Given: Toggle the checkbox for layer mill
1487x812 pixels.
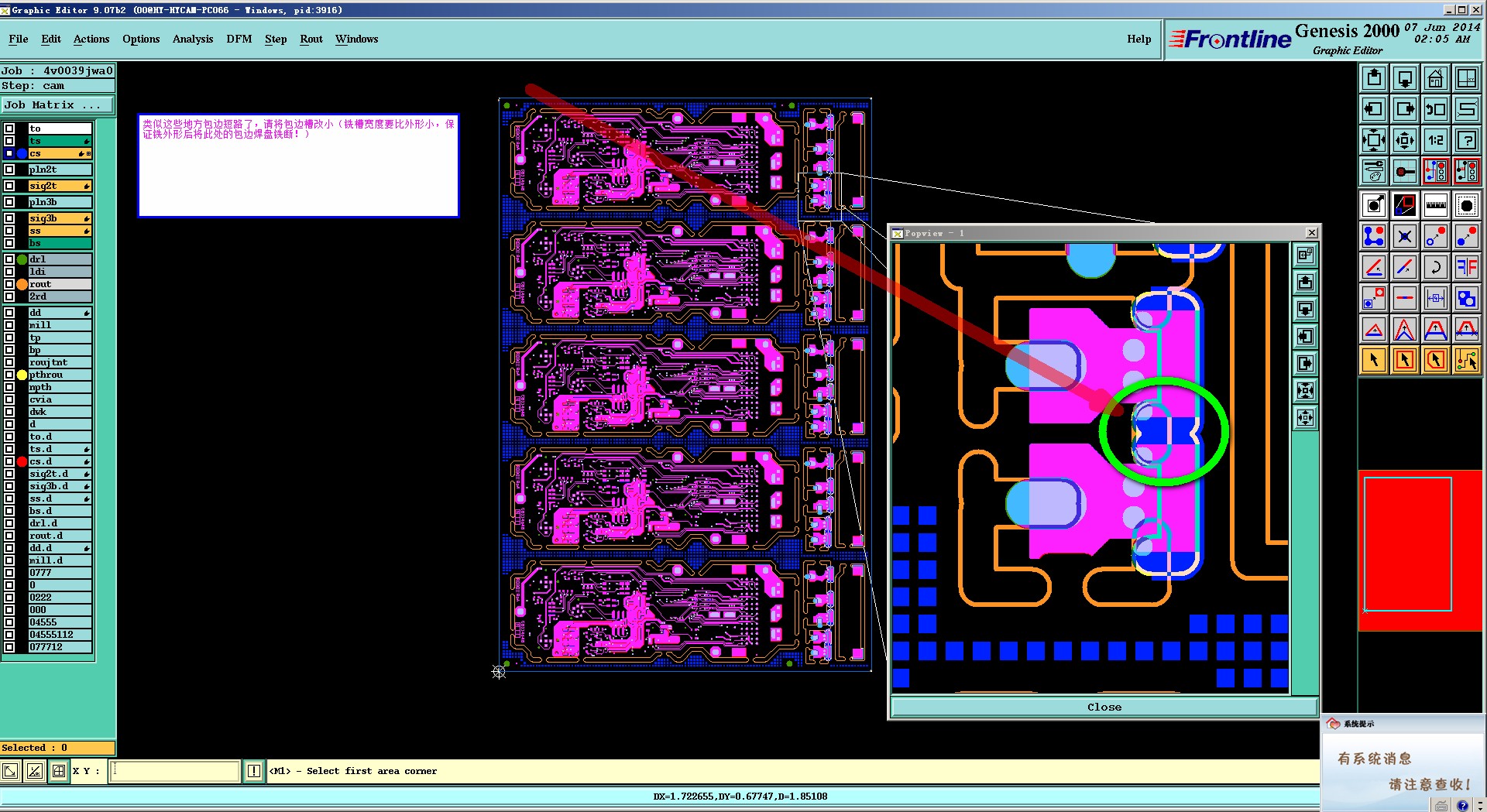Looking at the screenshot, I should pos(9,325).
